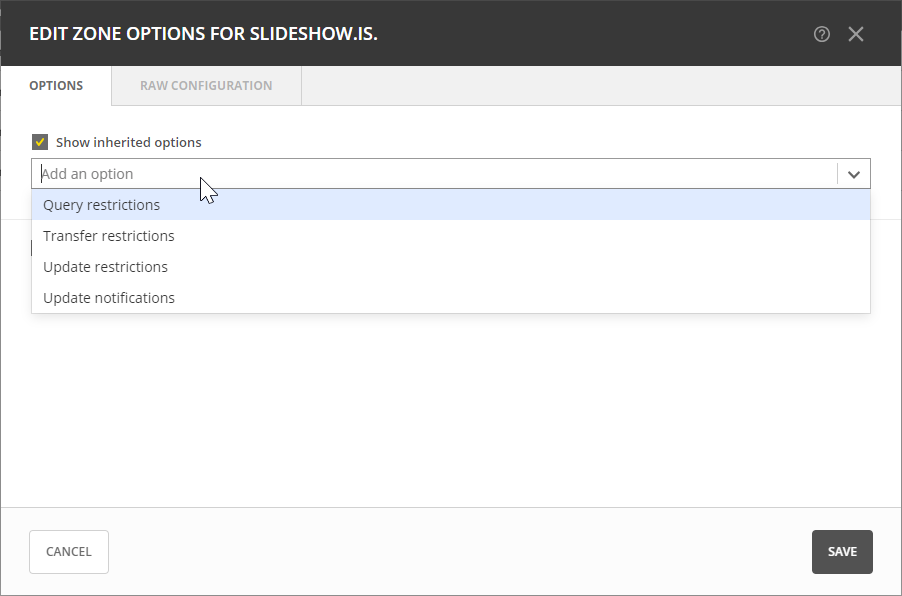Viewport: 902px width, 596px height.
Task: Click the blank body area below the option list
Action: 450,410
